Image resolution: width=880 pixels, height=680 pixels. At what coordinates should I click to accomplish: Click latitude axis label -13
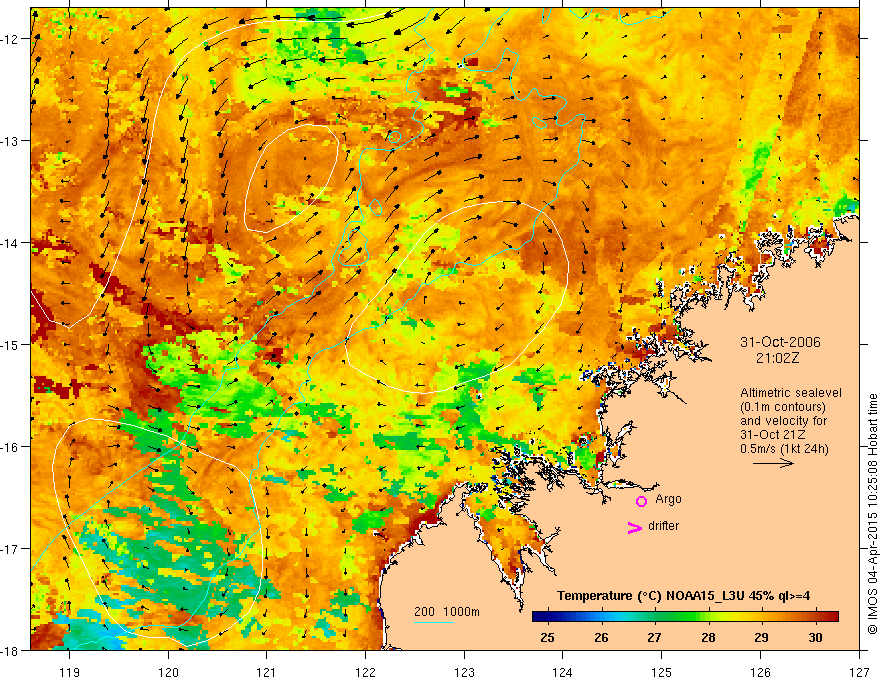pyautogui.click(x=10, y=140)
